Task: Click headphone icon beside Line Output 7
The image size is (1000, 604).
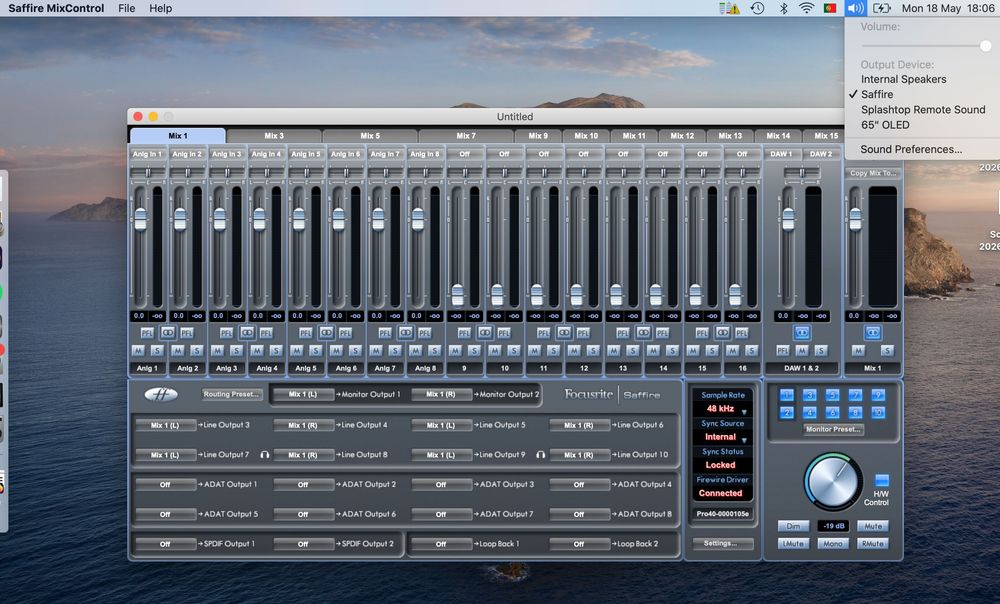Action: point(264,455)
